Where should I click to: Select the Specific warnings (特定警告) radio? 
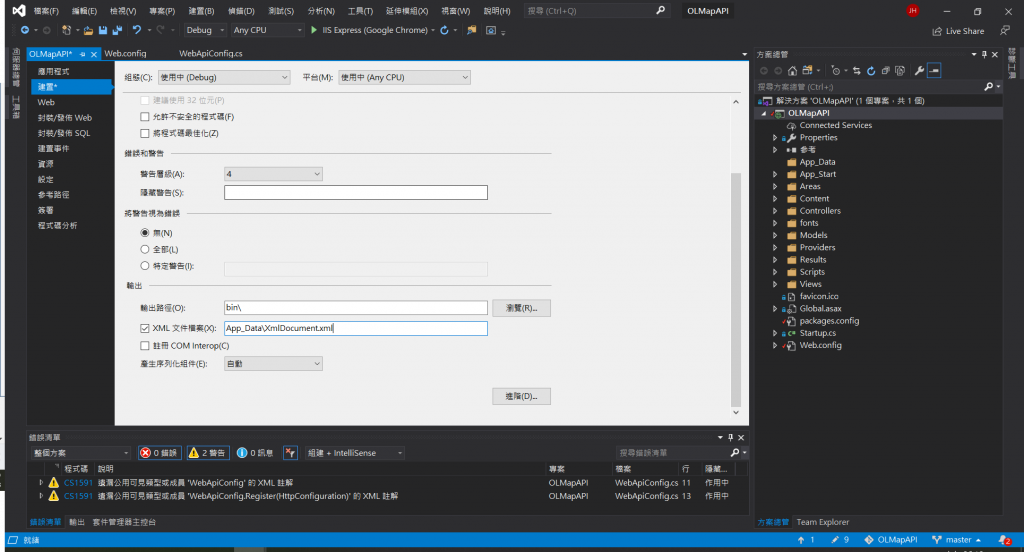click(145, 266)
